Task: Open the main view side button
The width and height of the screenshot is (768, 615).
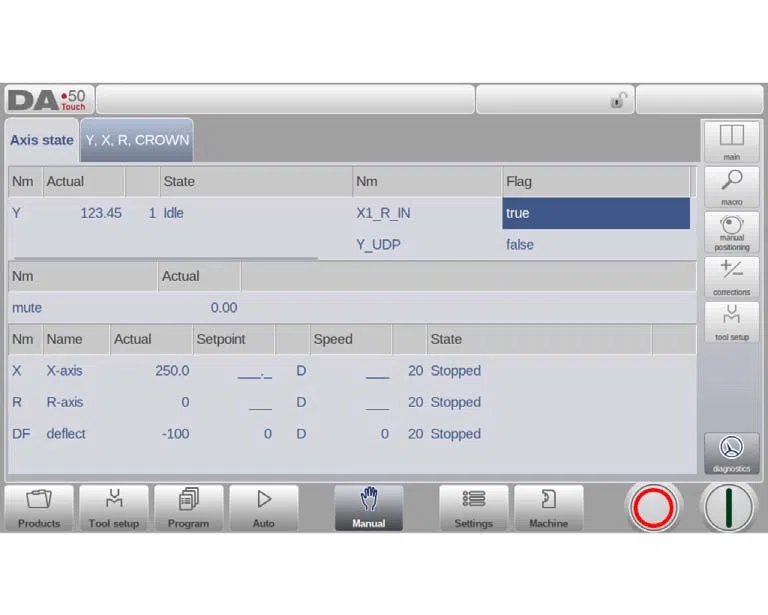Action: point(731,142)
